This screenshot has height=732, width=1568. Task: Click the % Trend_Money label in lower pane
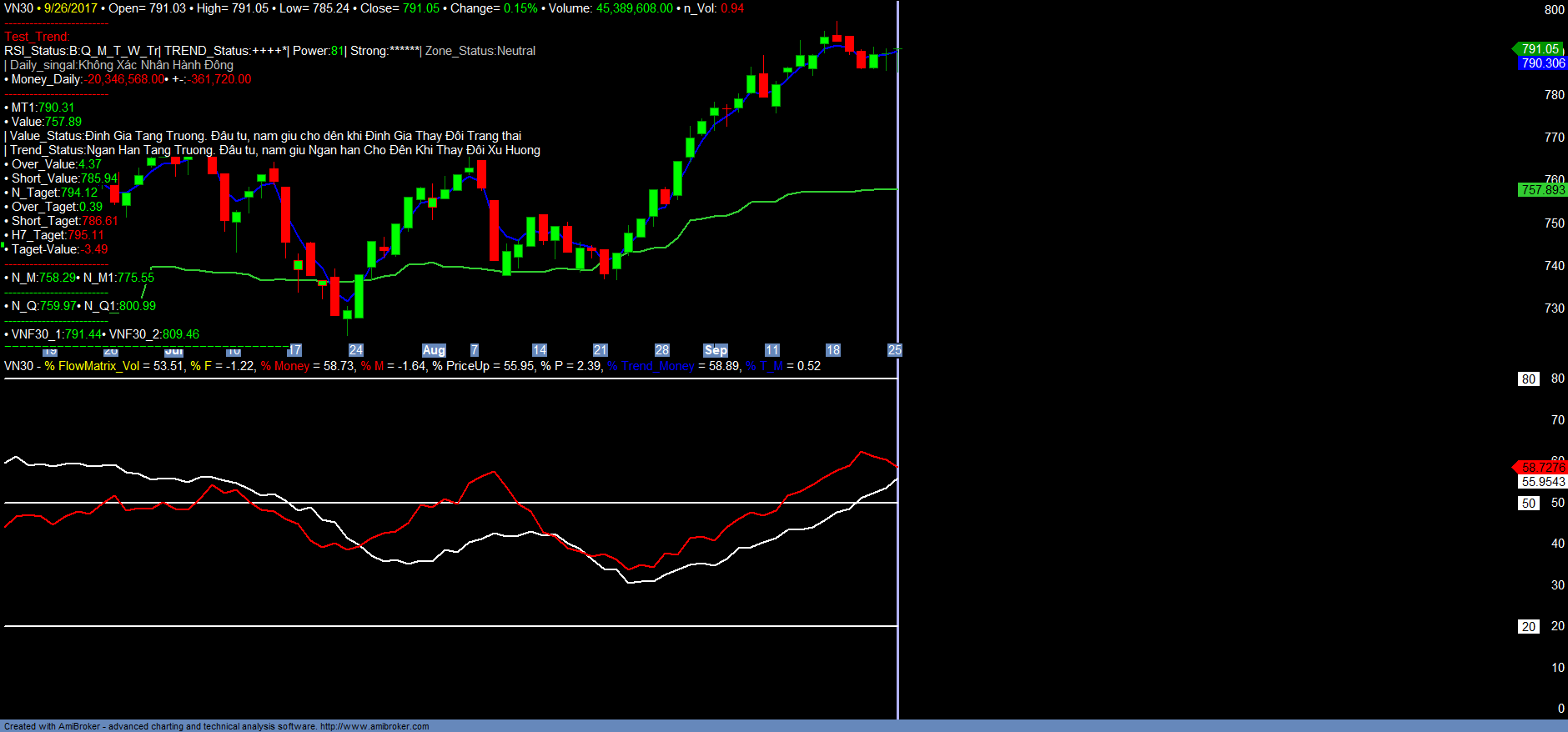(651, 366)
